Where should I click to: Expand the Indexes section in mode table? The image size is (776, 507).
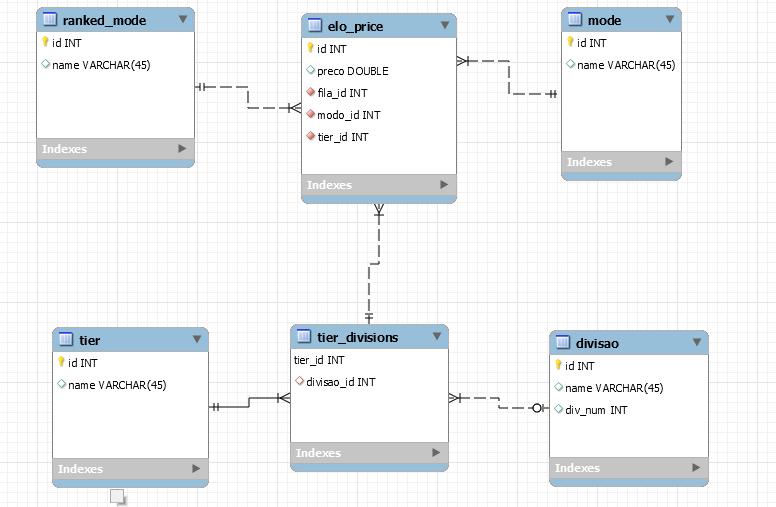[669, 161]
